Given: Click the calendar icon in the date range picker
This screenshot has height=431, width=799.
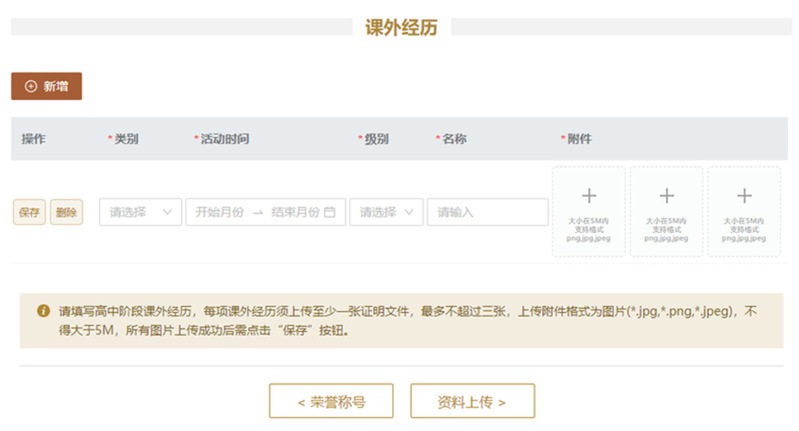Looking at the screenshot, I should point(330,212).
